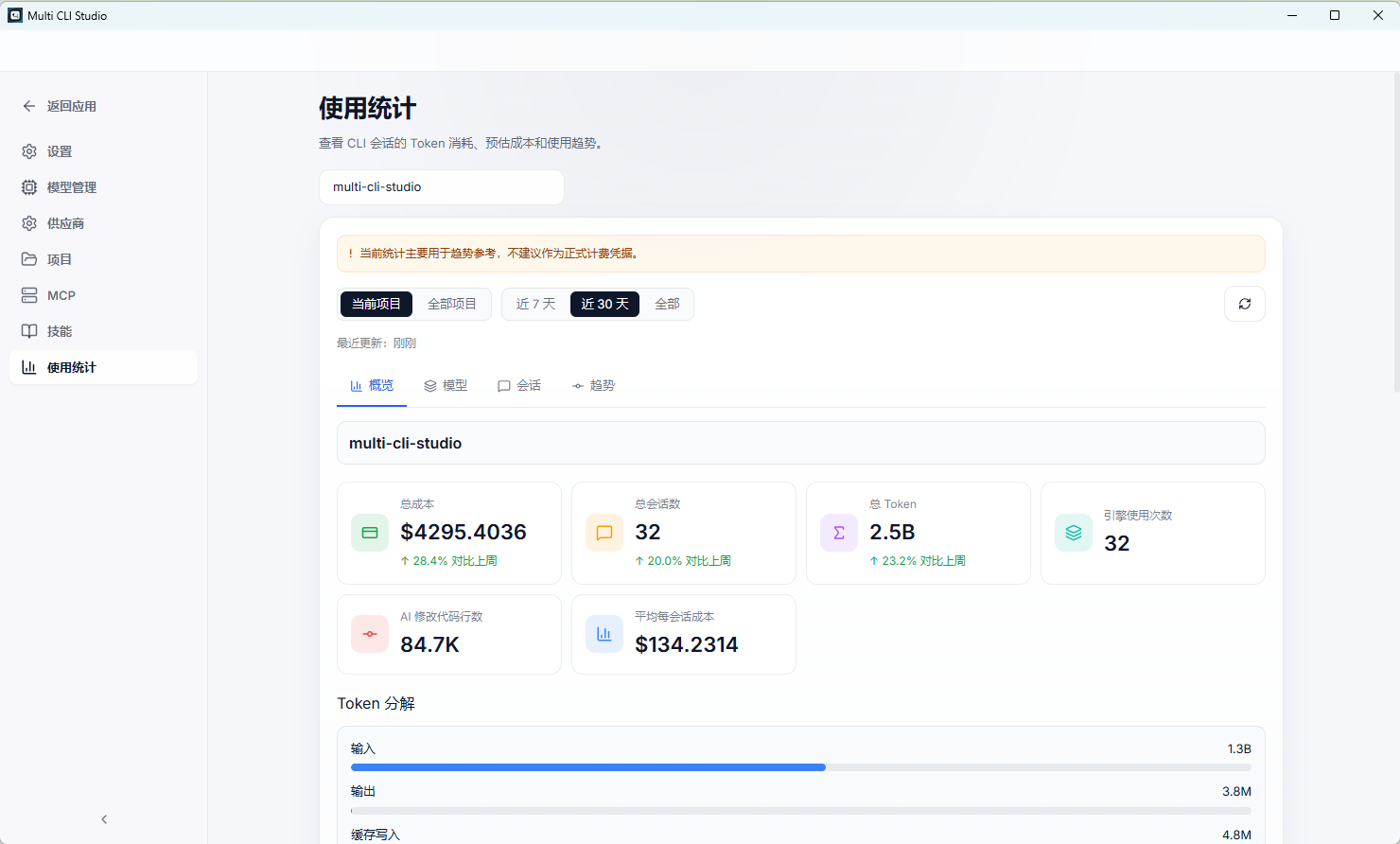
Task: Click the 使用统计 bar-chart icon in the sidebar
Action: (x=29, y=367)
